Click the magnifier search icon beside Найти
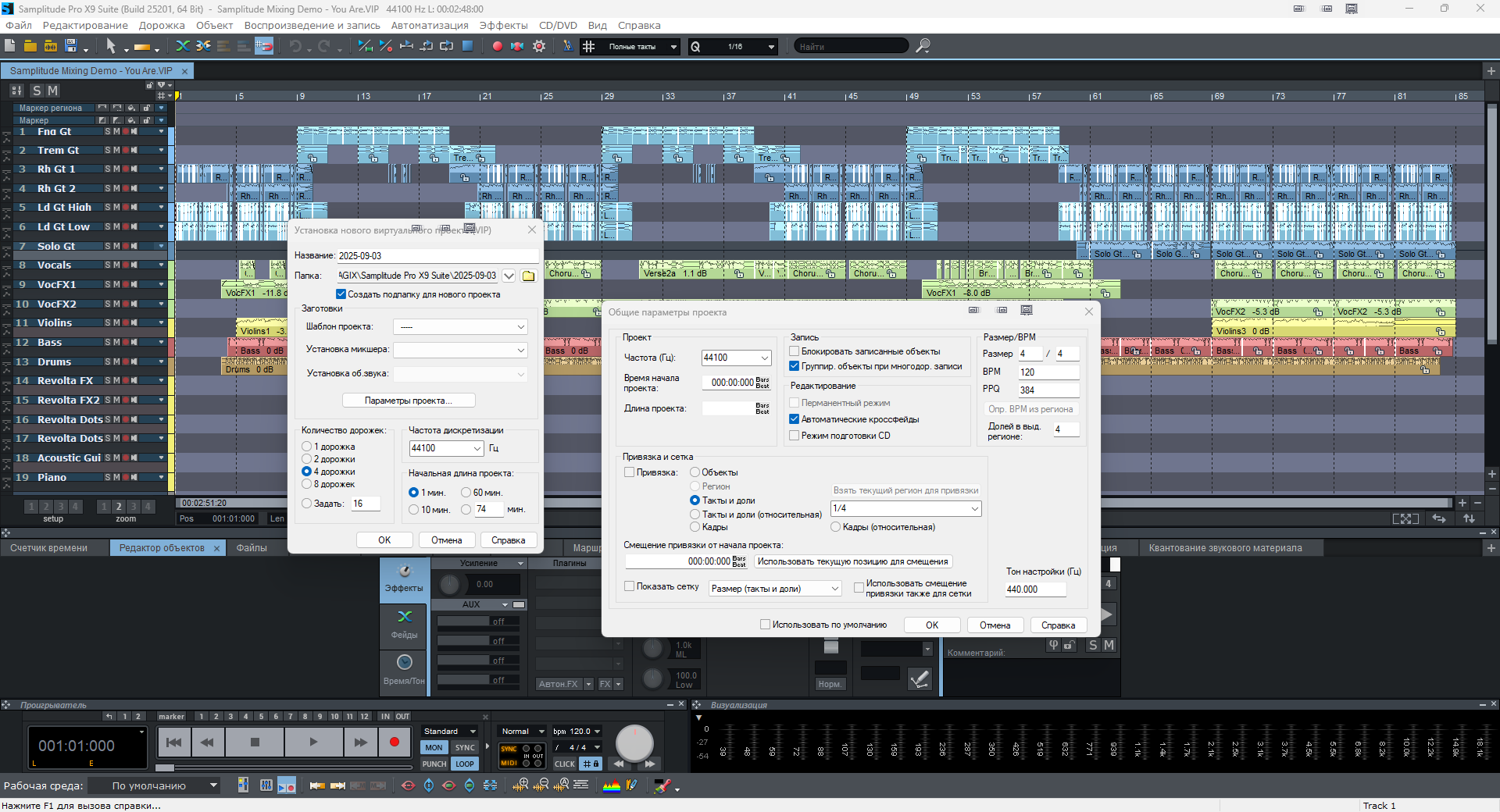Viewport: 1500px width, 812px height. tap(923, 46)
